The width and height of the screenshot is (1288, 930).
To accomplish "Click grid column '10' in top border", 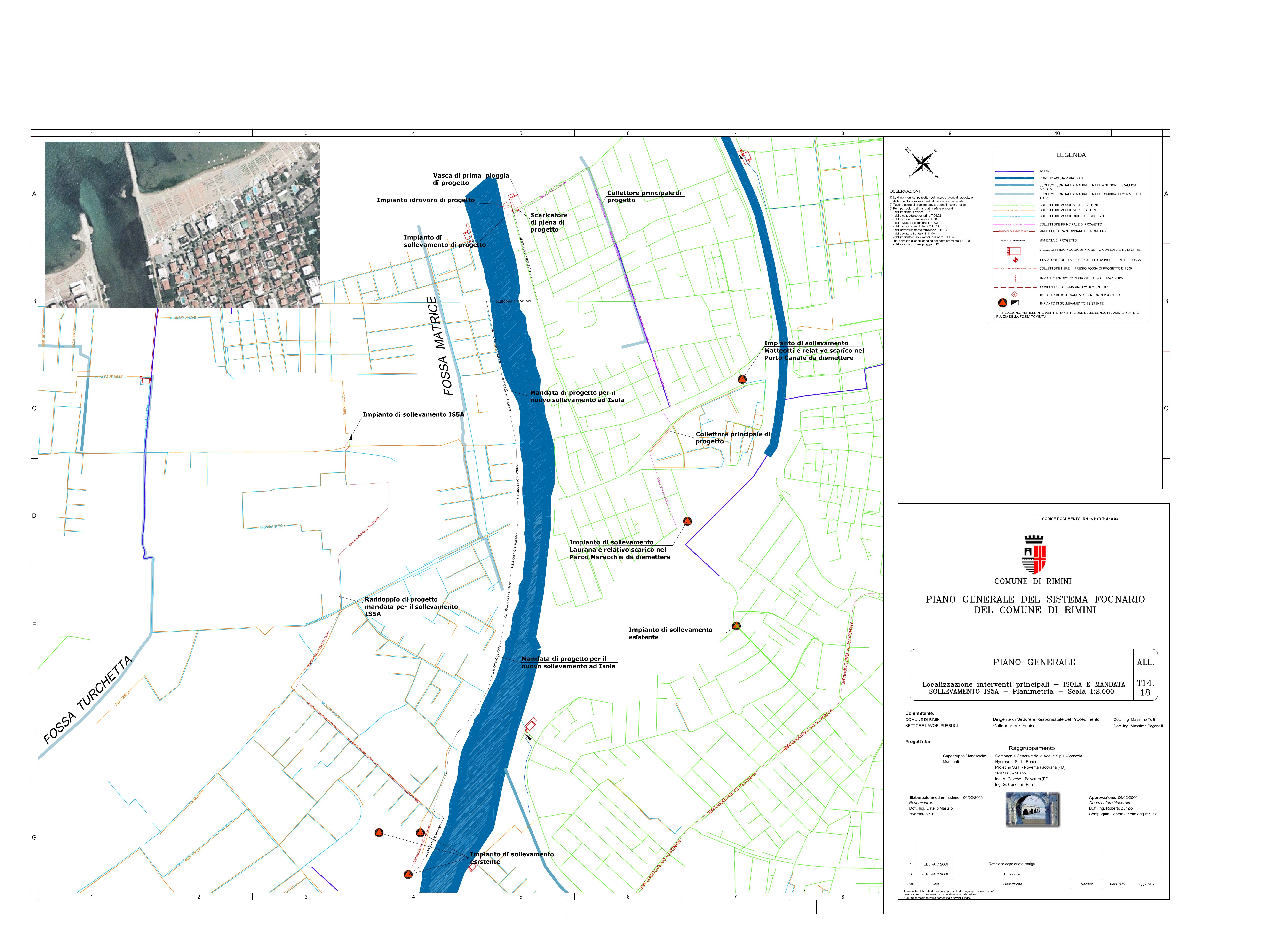I will pos(1057,133).
